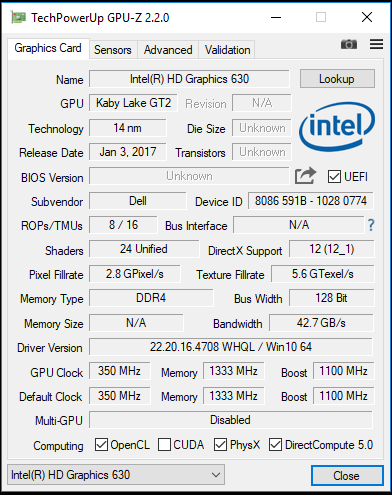392x495 pixels.
Task: Click the camera screenshot icon
Action: tap(349, 44)
